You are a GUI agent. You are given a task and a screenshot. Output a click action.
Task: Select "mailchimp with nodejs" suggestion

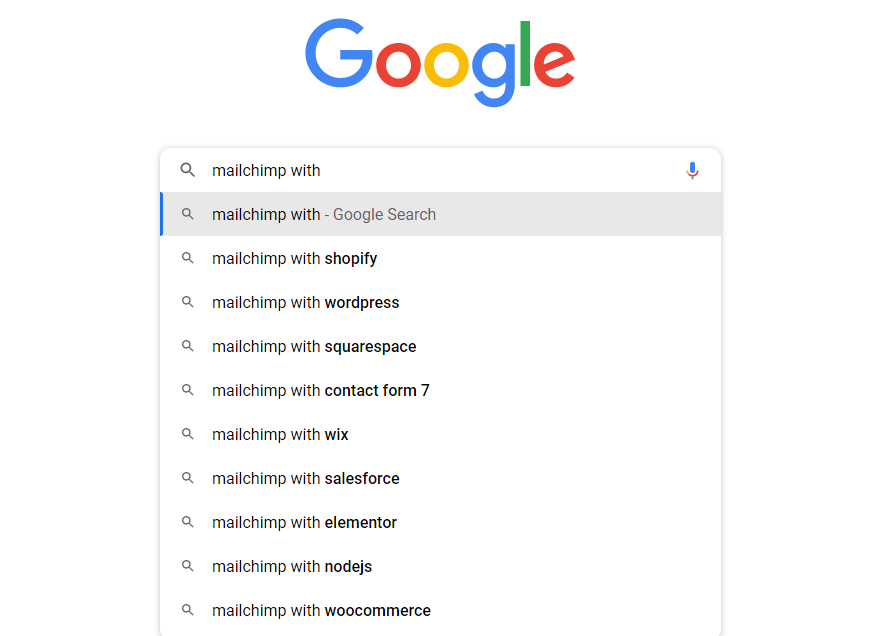coord(292,566)
